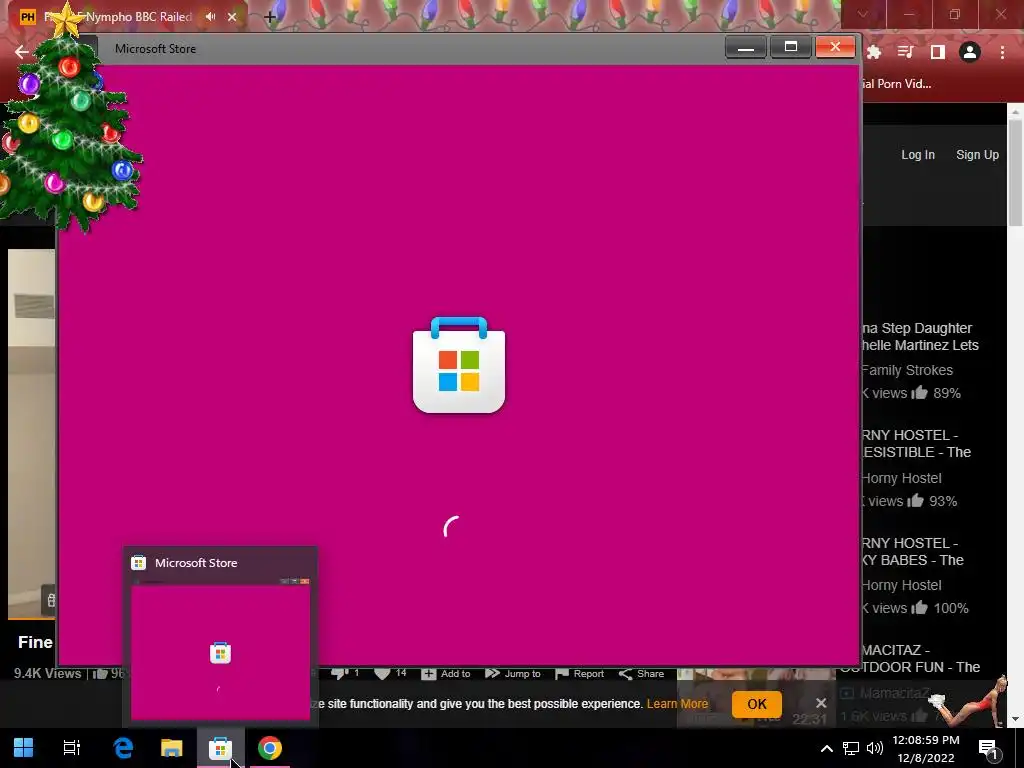Image resolution: width=1024 pixels, height=768 pixels.
Task: Click Jump to under the video
Action: 513,674
